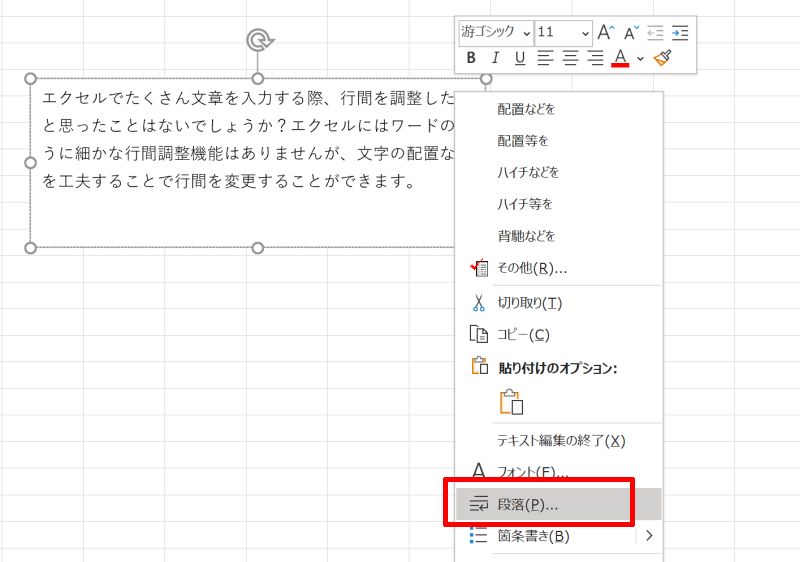Open font color dropdown arrow
Image resolution: width=800 pixels, height=562 pixels.
click(640, 59)
